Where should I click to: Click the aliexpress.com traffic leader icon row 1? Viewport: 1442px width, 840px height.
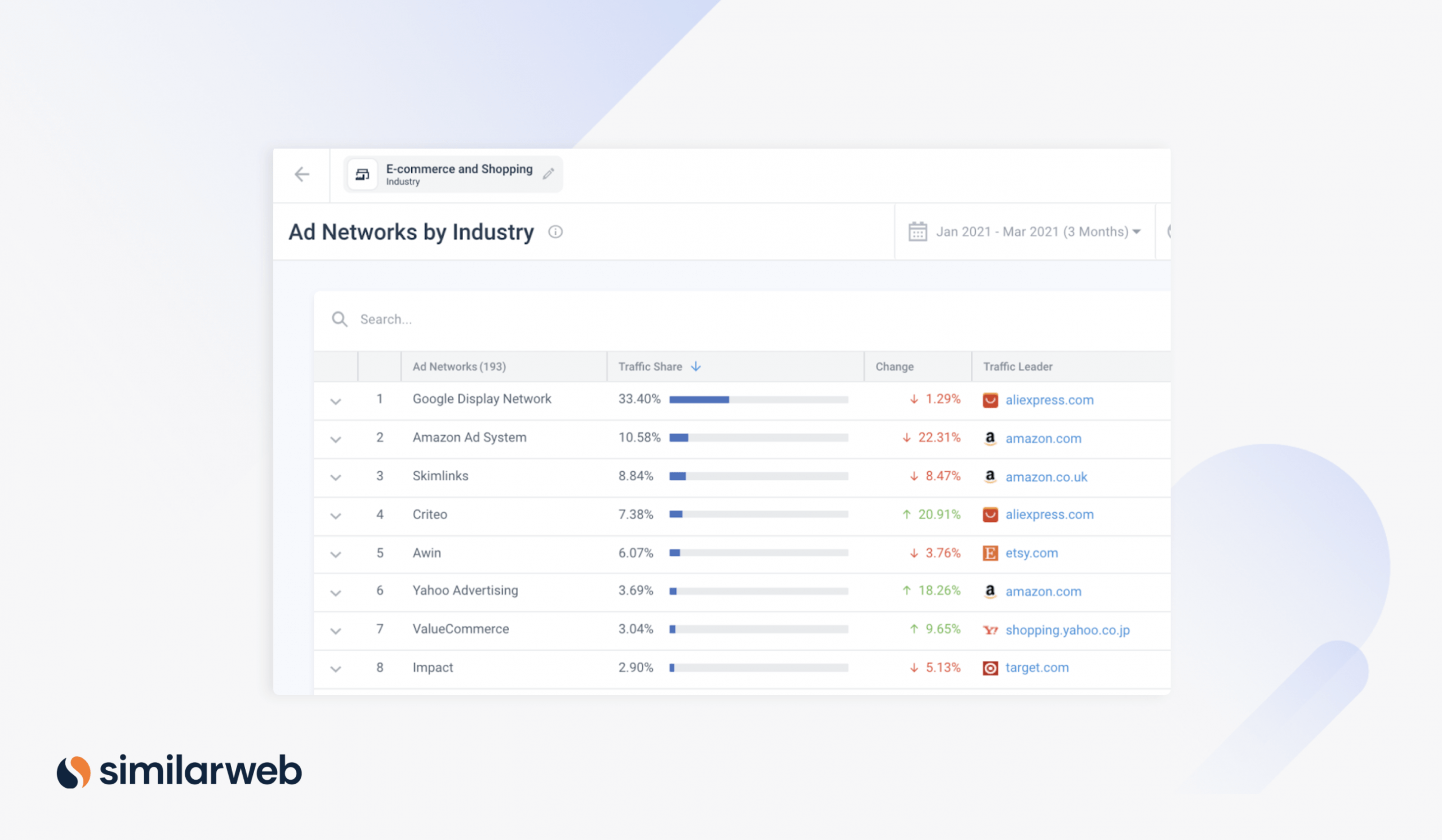coord(992,399)
